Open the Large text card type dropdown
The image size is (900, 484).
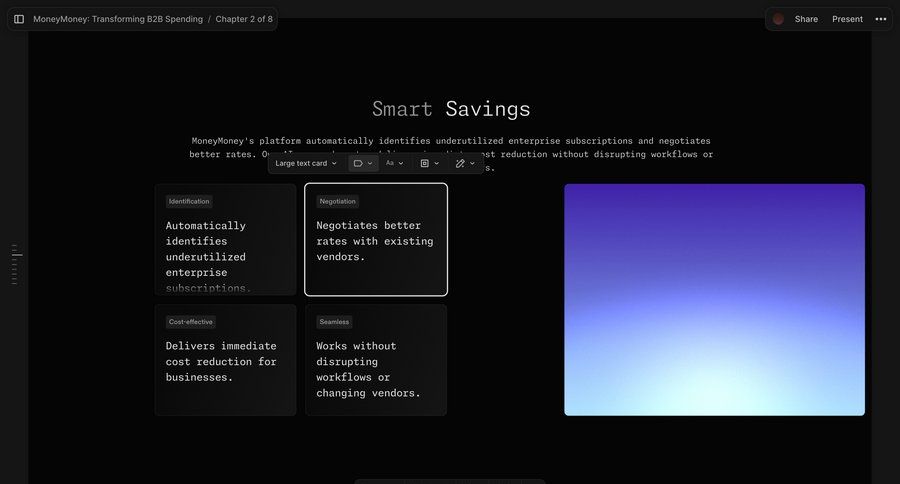[306, 163]
